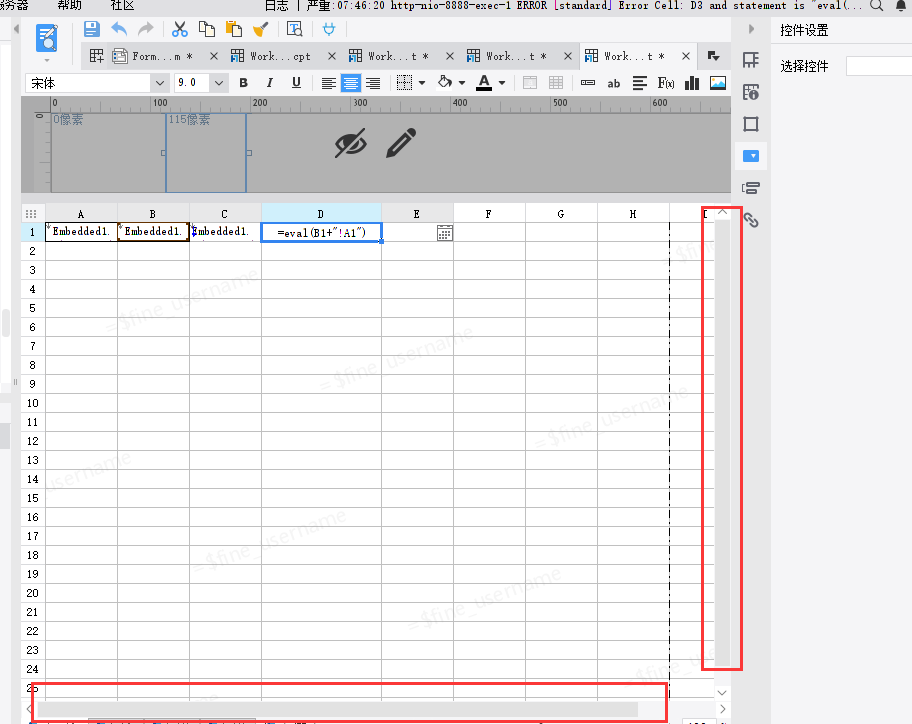Open floating element square icon
This screenshot has height=724, width=912.
(751, 124)
